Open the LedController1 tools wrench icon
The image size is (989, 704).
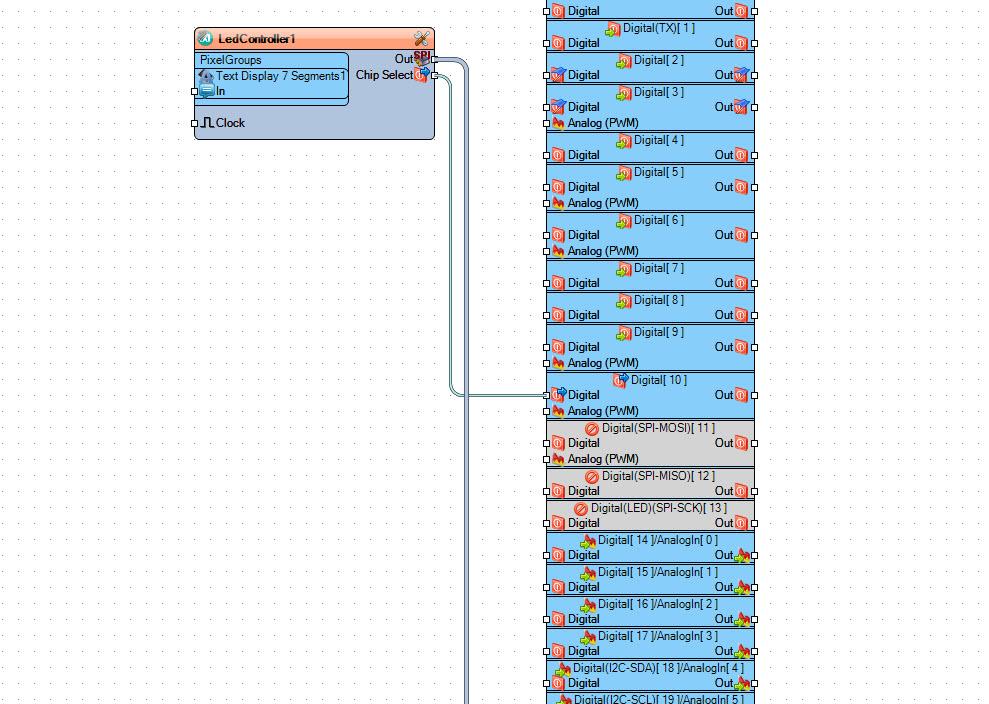click(x=421, y=39)
